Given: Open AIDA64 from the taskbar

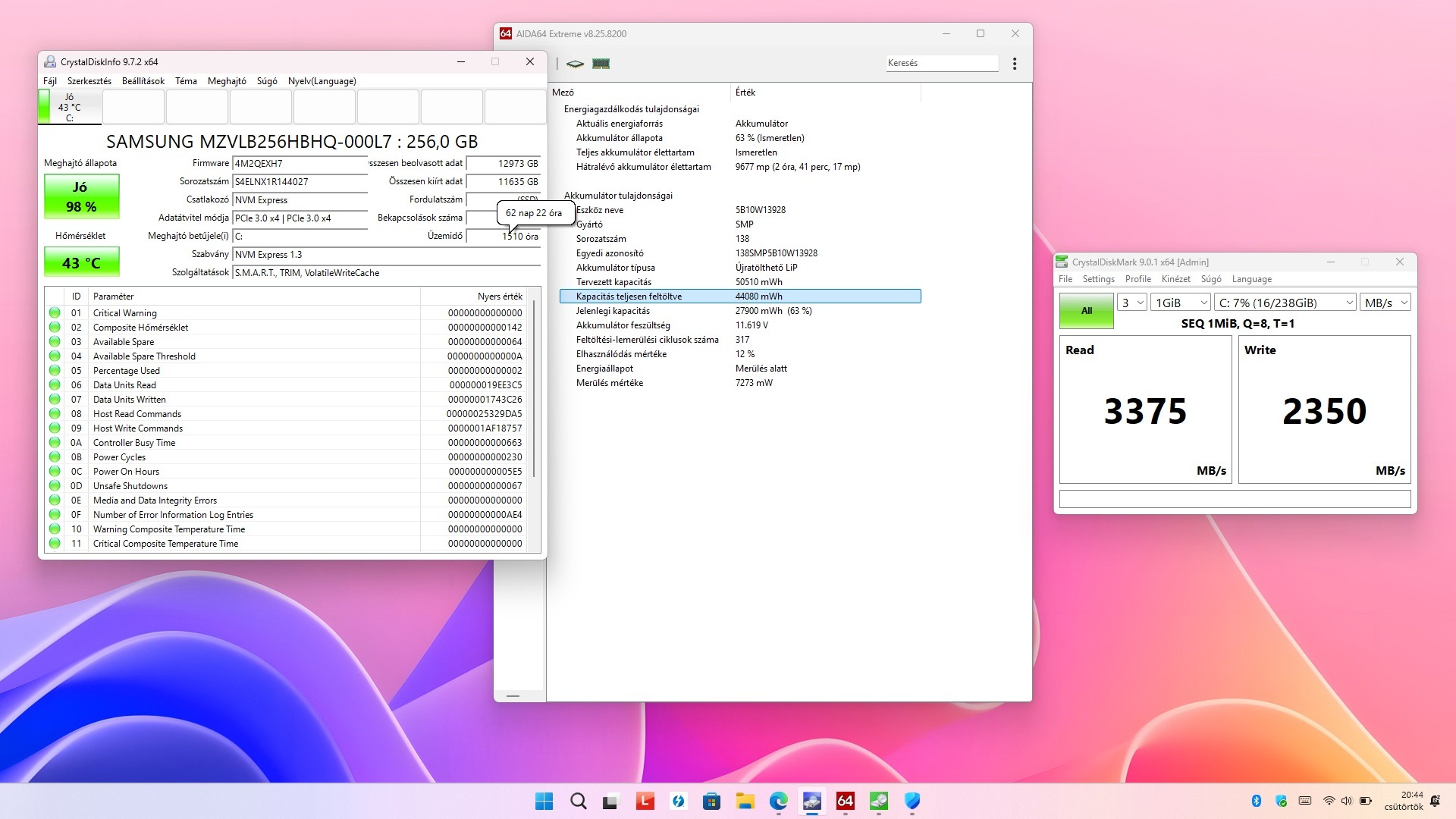Looking at the screenshot, I should click(x=845, y=801).
